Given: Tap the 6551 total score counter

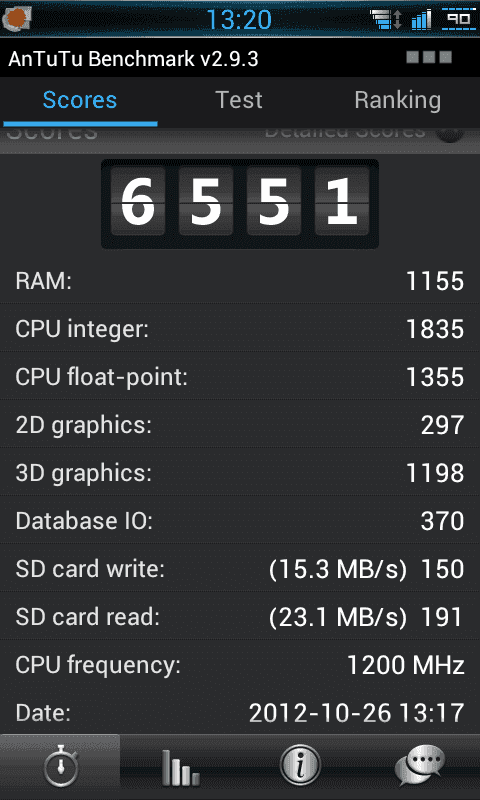Looking at the screenshot, I should pyautogui.click(x=240, y=204).
